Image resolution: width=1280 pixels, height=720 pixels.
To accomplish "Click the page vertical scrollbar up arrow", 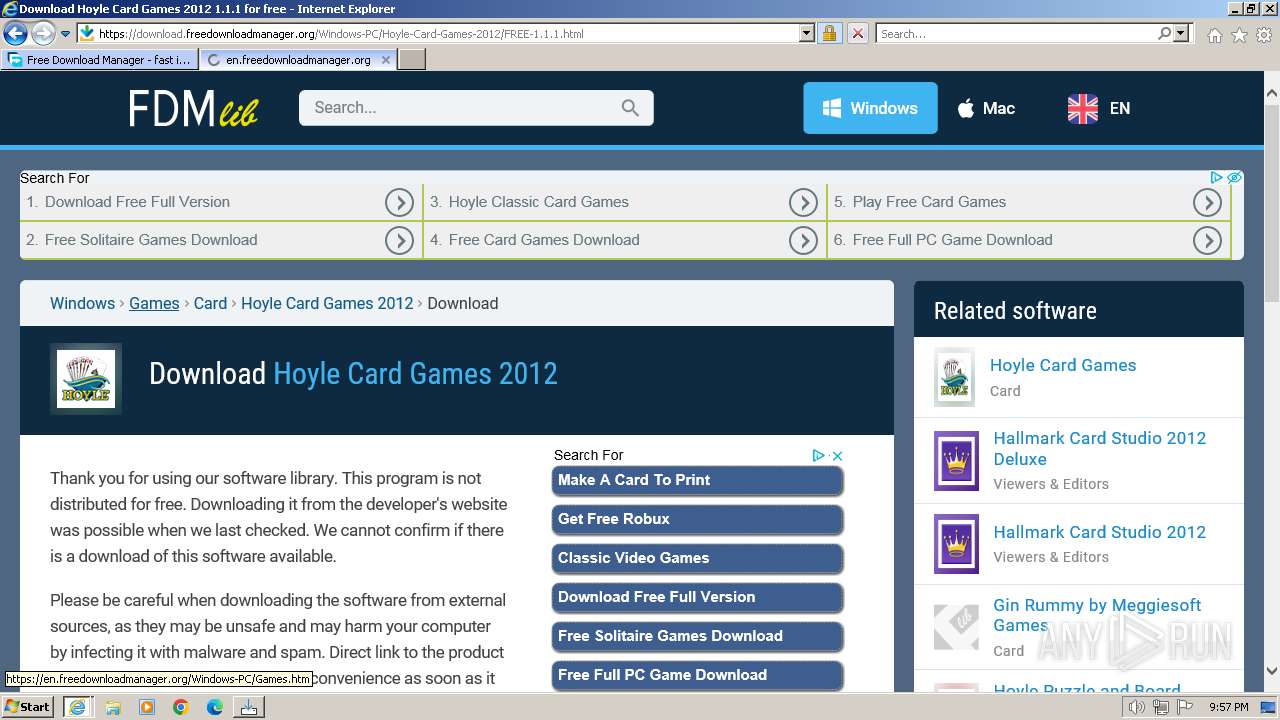I will (x=1272, y=93).
